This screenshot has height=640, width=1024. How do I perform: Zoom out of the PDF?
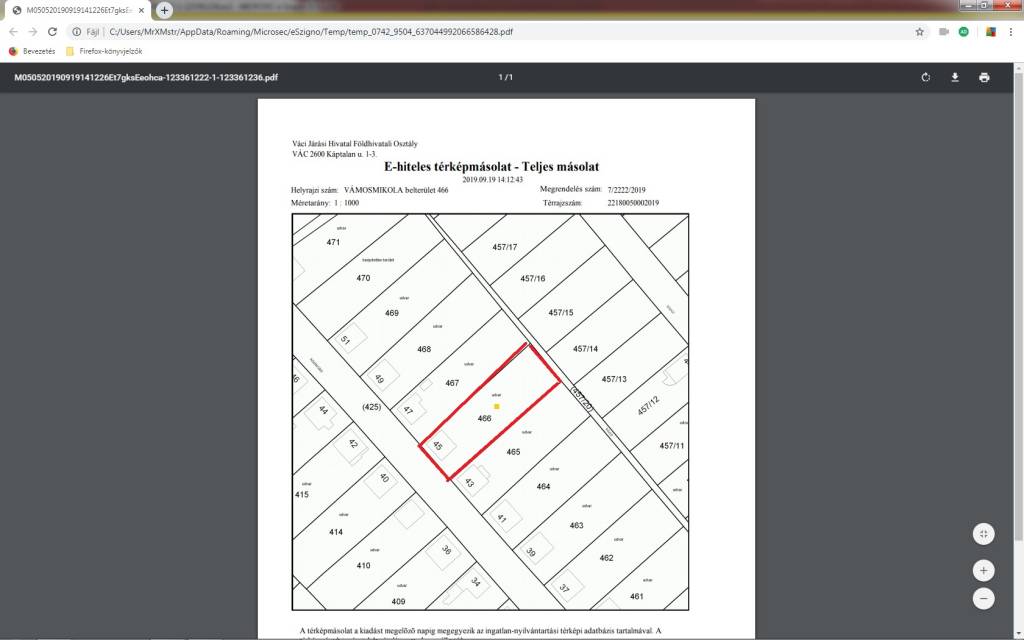click(984, 599)
